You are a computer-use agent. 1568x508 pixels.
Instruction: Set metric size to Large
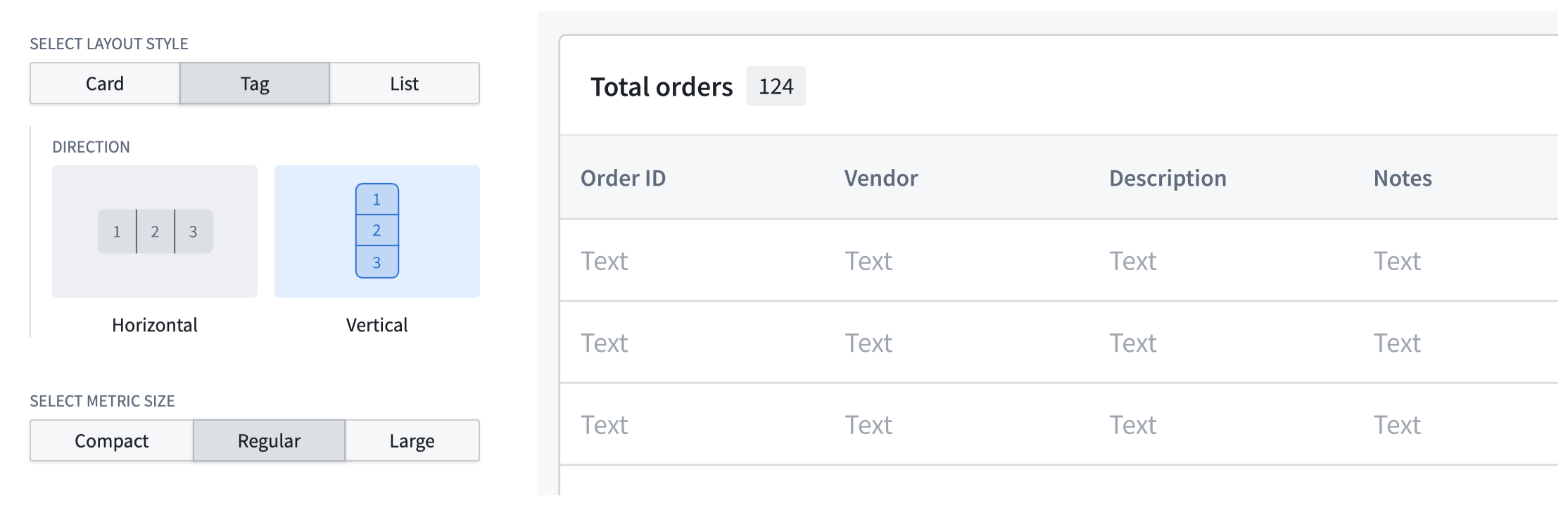click(x=411, y=440)
